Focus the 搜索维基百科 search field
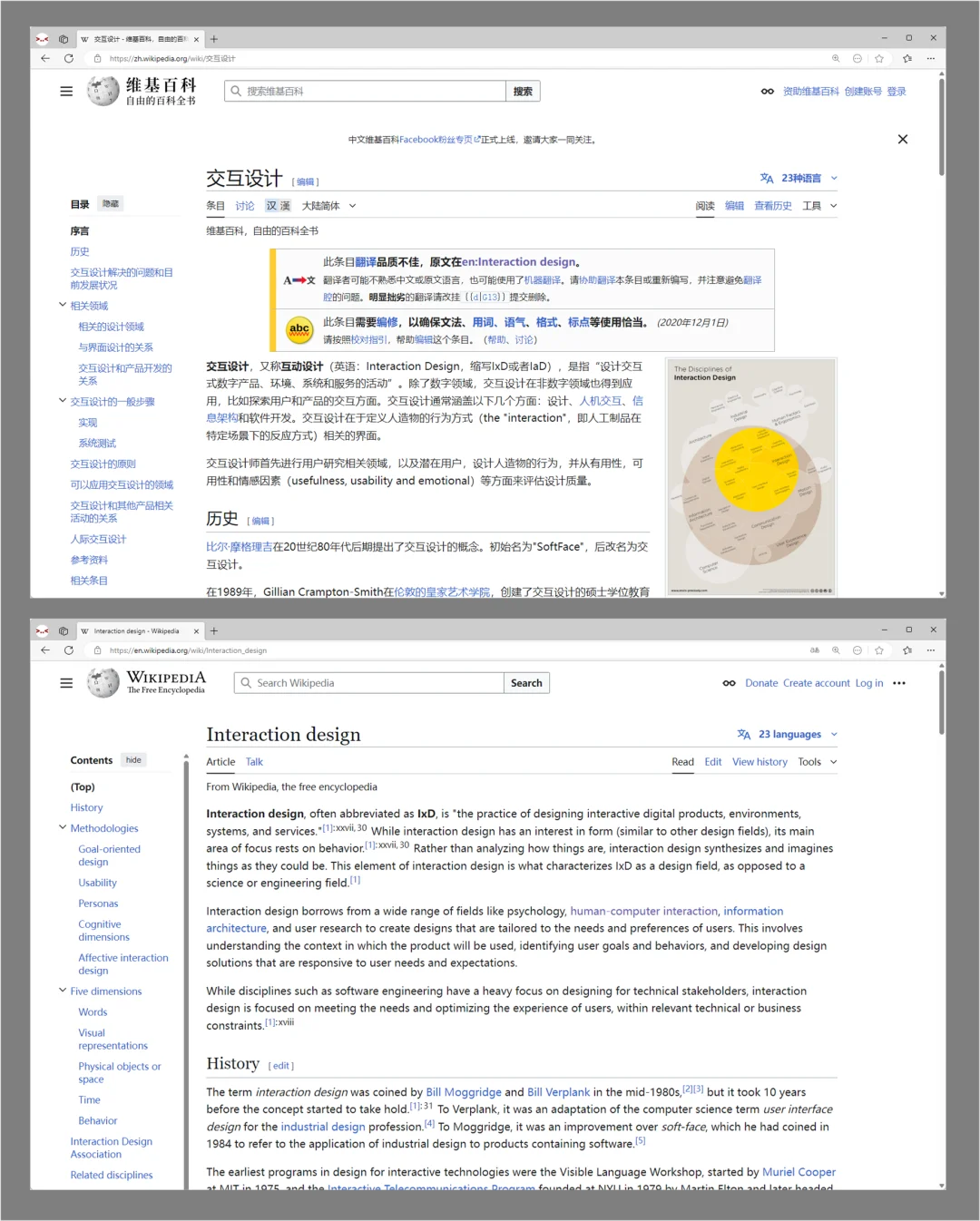Screen dimensions: 980x1221 (366, 91)
